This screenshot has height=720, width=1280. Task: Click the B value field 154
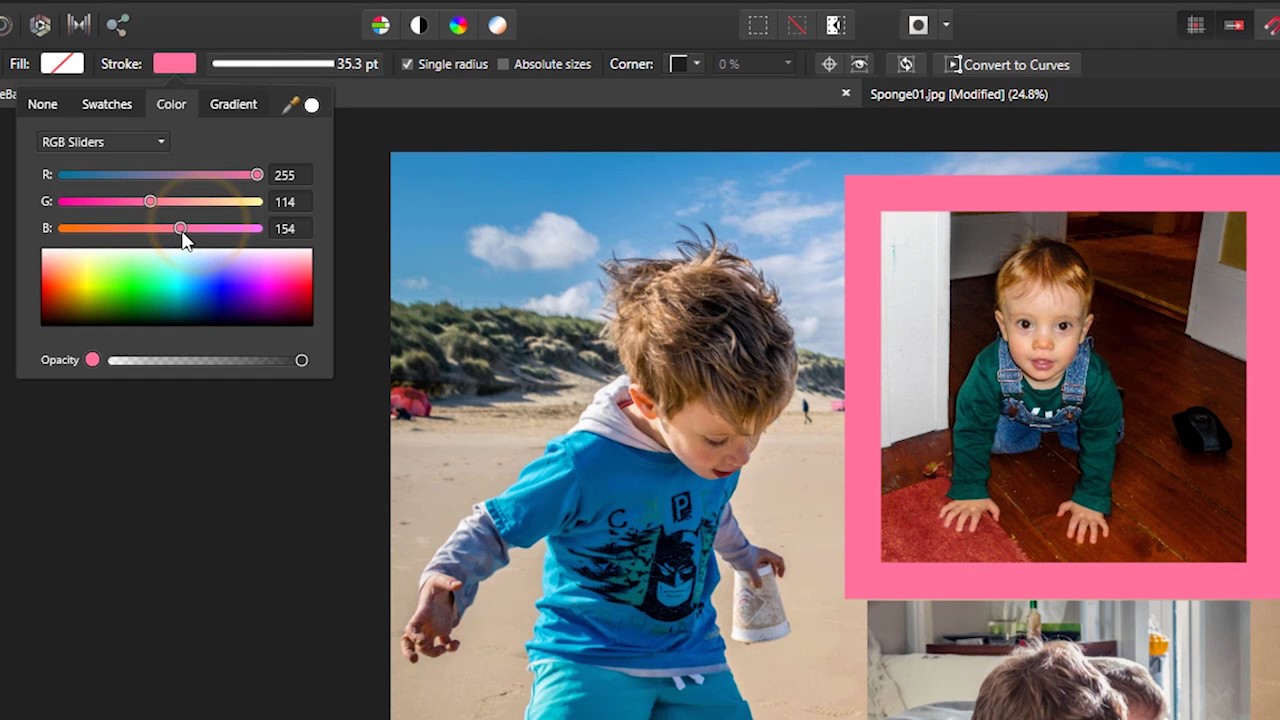coord(291,229)
